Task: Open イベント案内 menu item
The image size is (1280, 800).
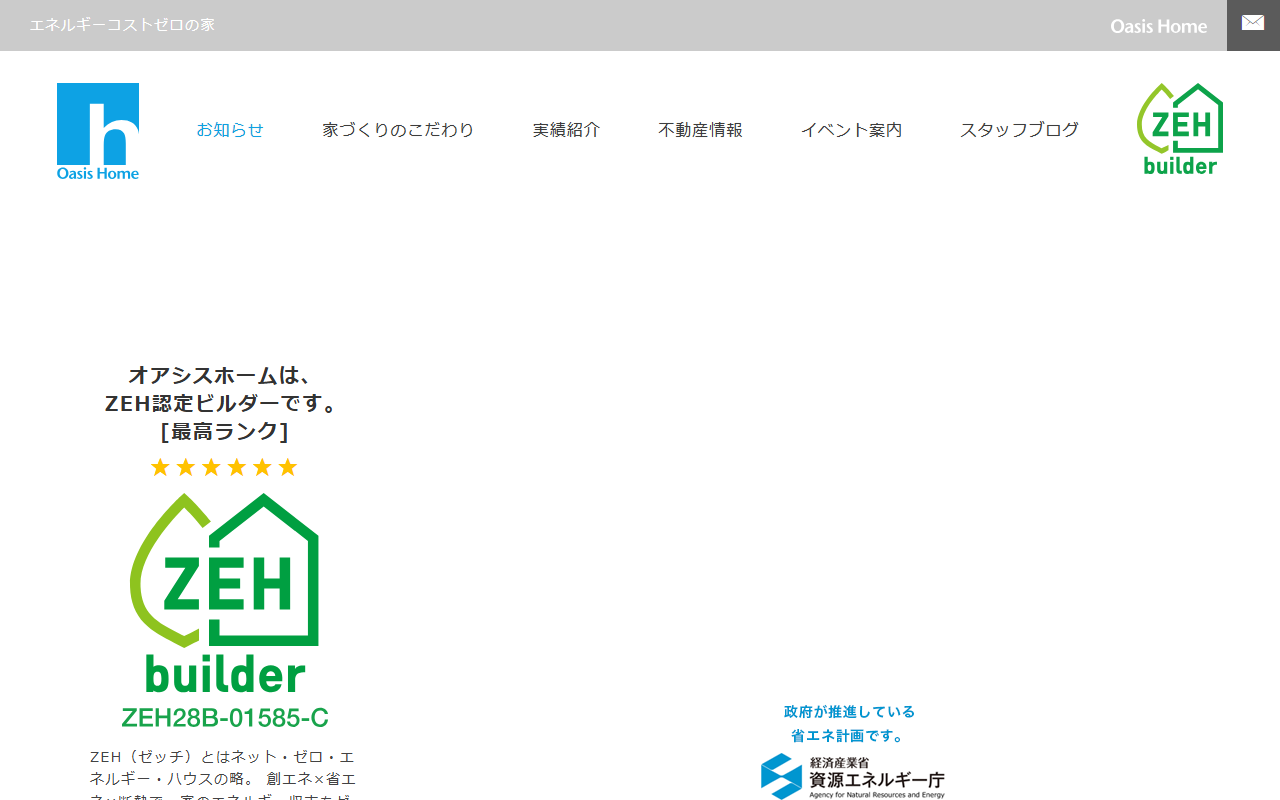Action: coord(851,130)
